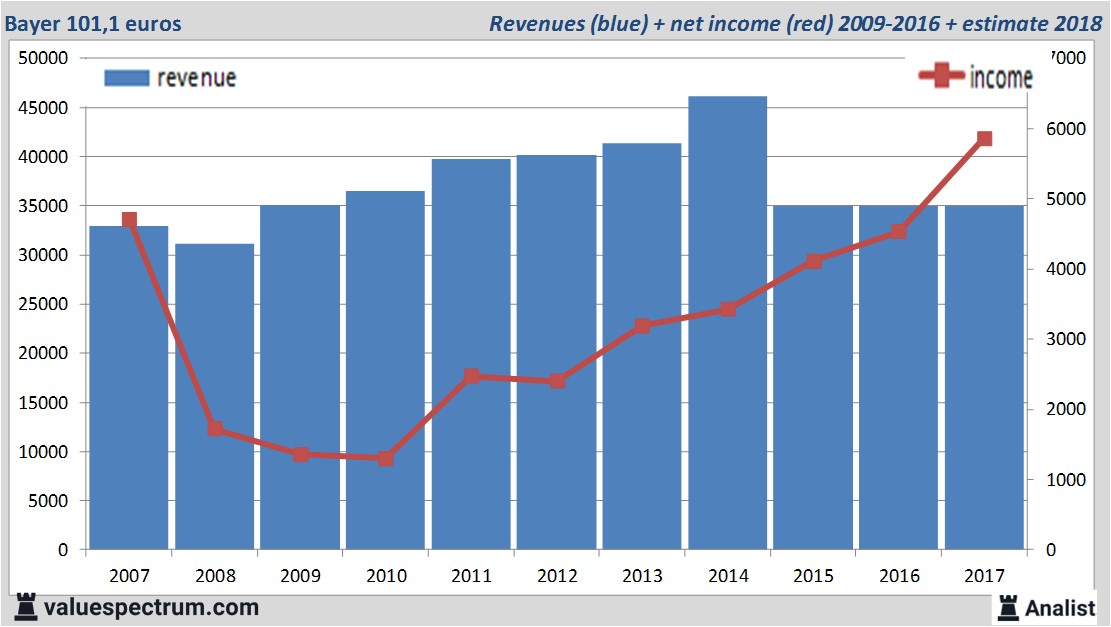Select the 2010 red income data marker
This screenshot has height=627, width=1111.
pos(386,458)
